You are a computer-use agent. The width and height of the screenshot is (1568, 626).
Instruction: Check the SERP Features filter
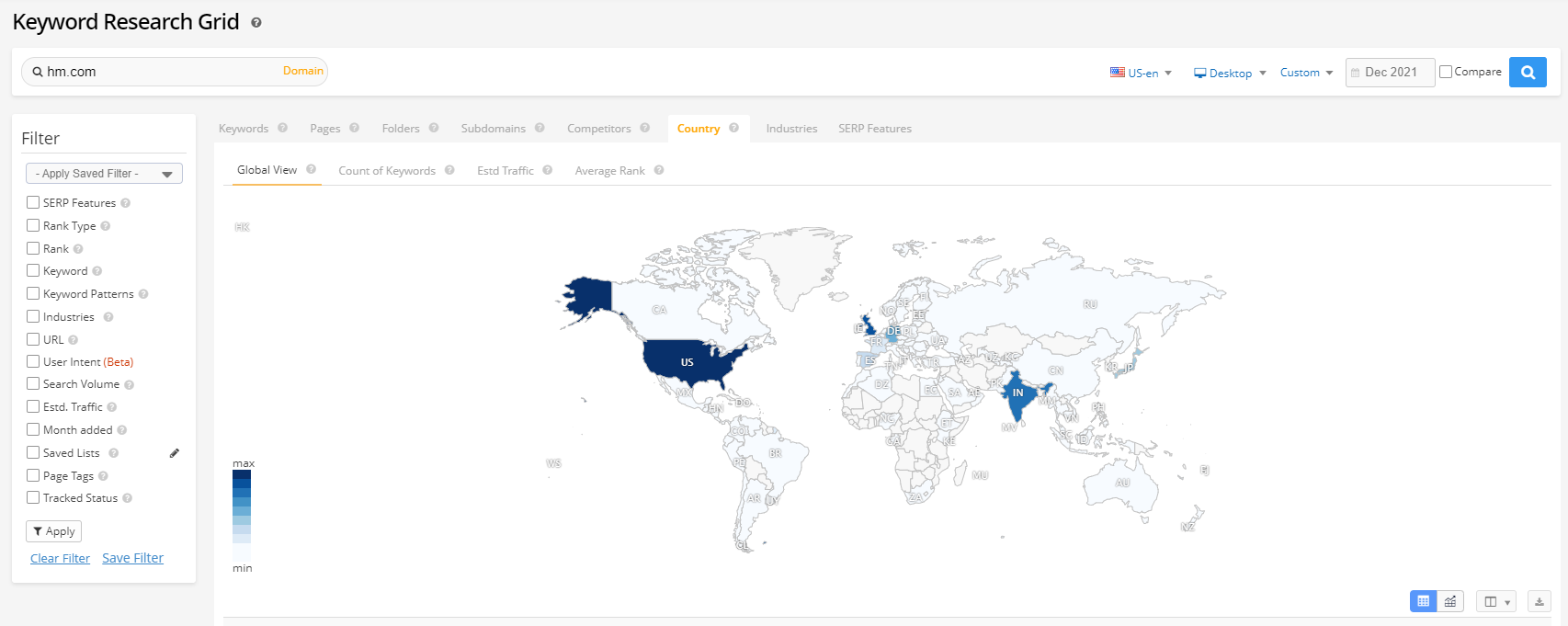pyautogui.click(x=33, y=202)
